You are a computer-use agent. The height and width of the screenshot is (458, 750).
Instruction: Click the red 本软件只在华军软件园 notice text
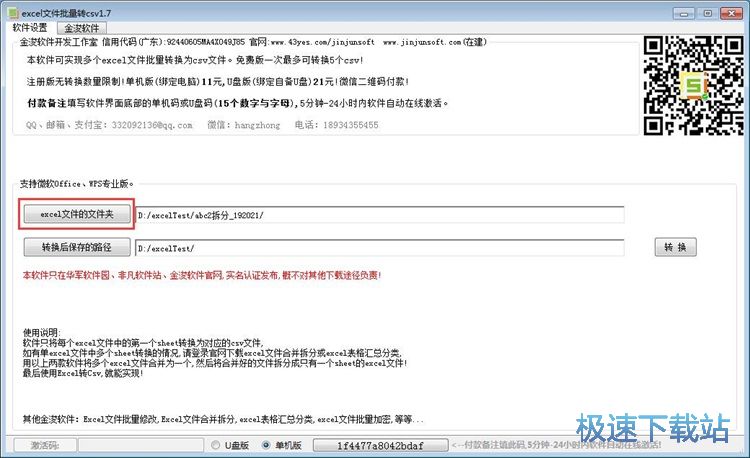click(202, 275)
